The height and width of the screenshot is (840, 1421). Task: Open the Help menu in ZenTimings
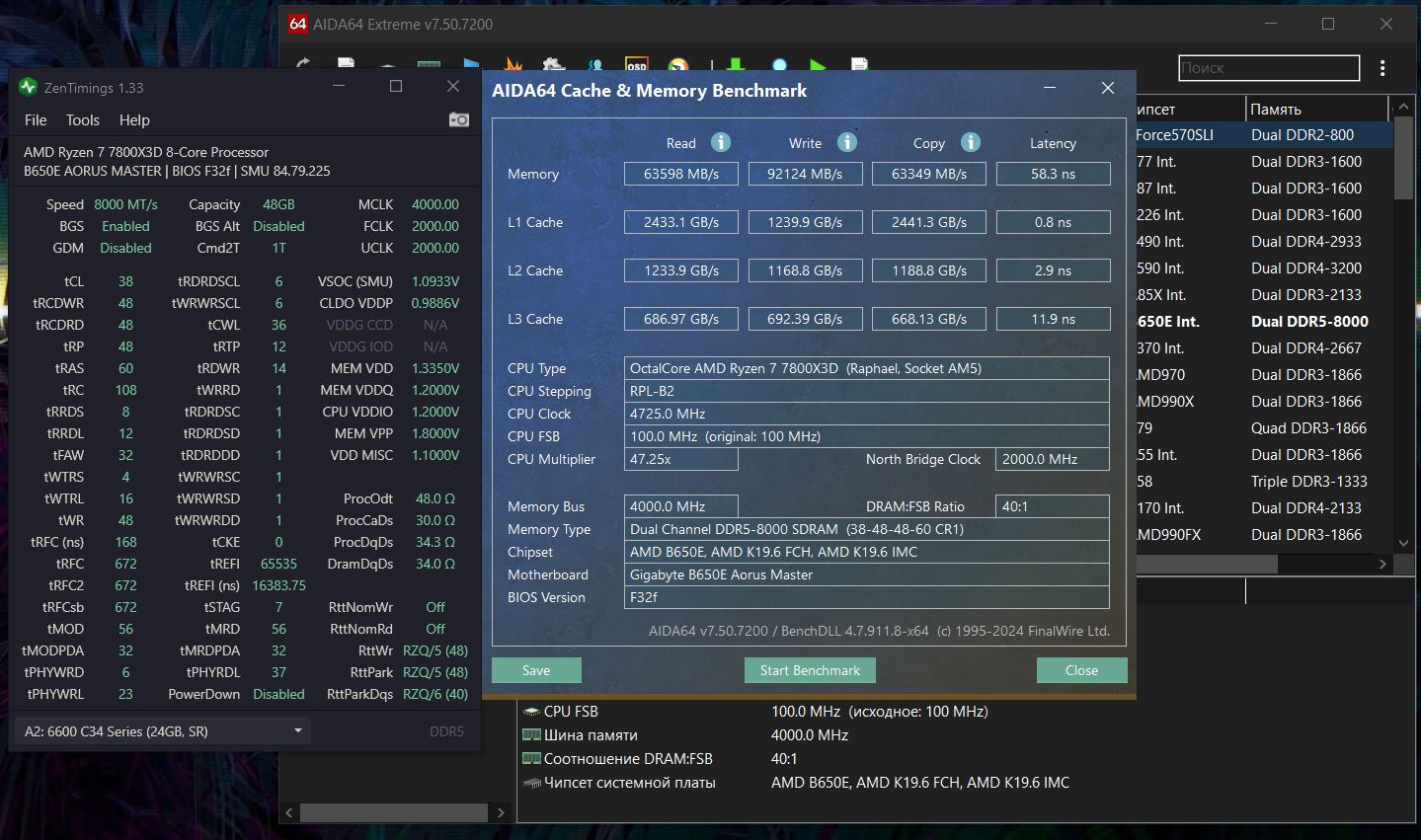pos(134,120)
